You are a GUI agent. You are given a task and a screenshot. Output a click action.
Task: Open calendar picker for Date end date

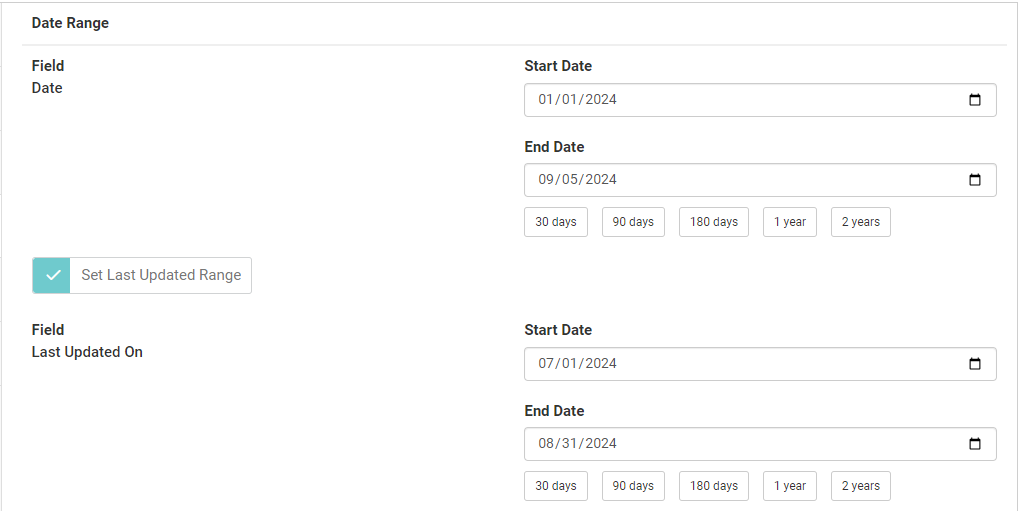[975, 180]
